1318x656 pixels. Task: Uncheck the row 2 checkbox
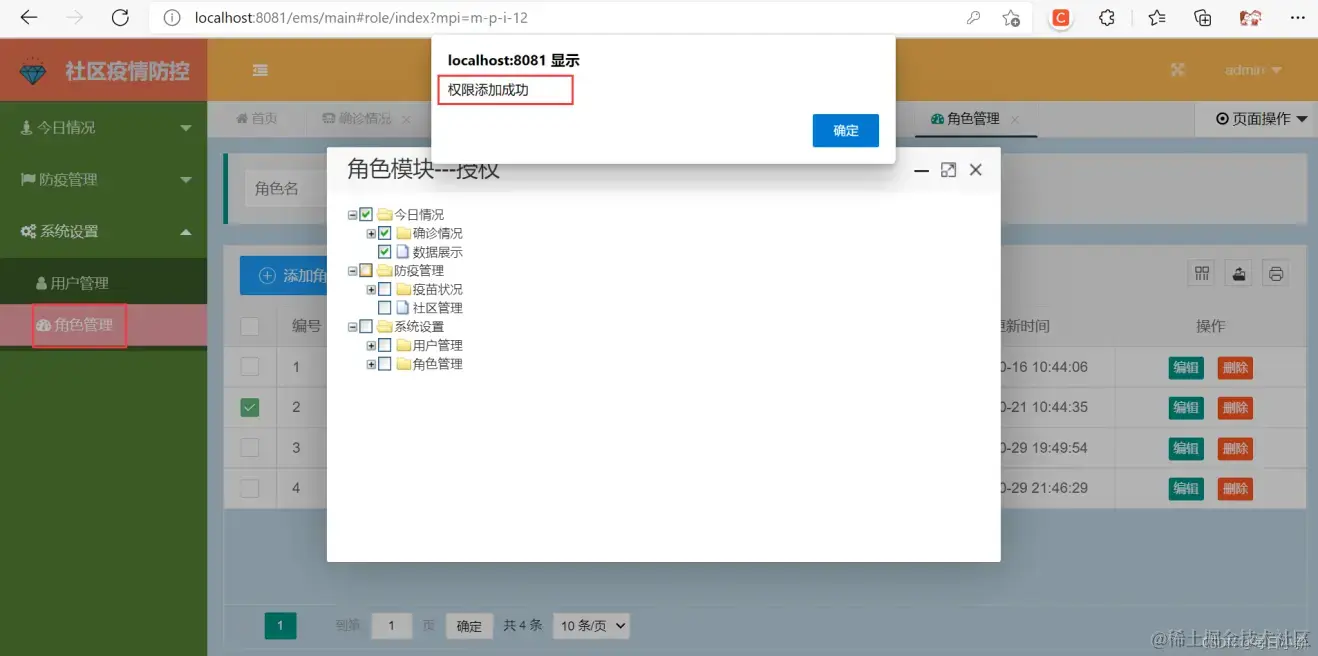click(250, 407)
